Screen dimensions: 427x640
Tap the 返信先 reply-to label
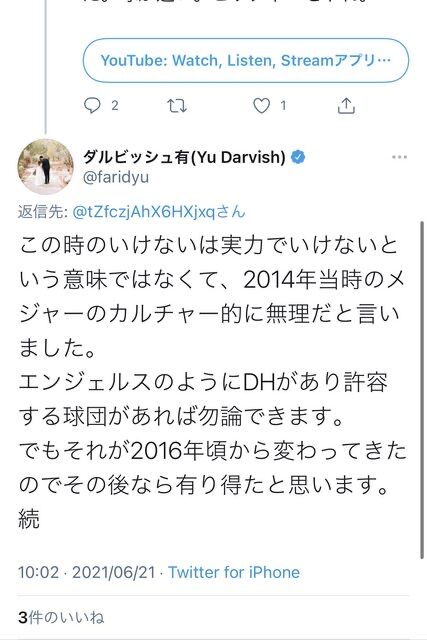[42, 212]
